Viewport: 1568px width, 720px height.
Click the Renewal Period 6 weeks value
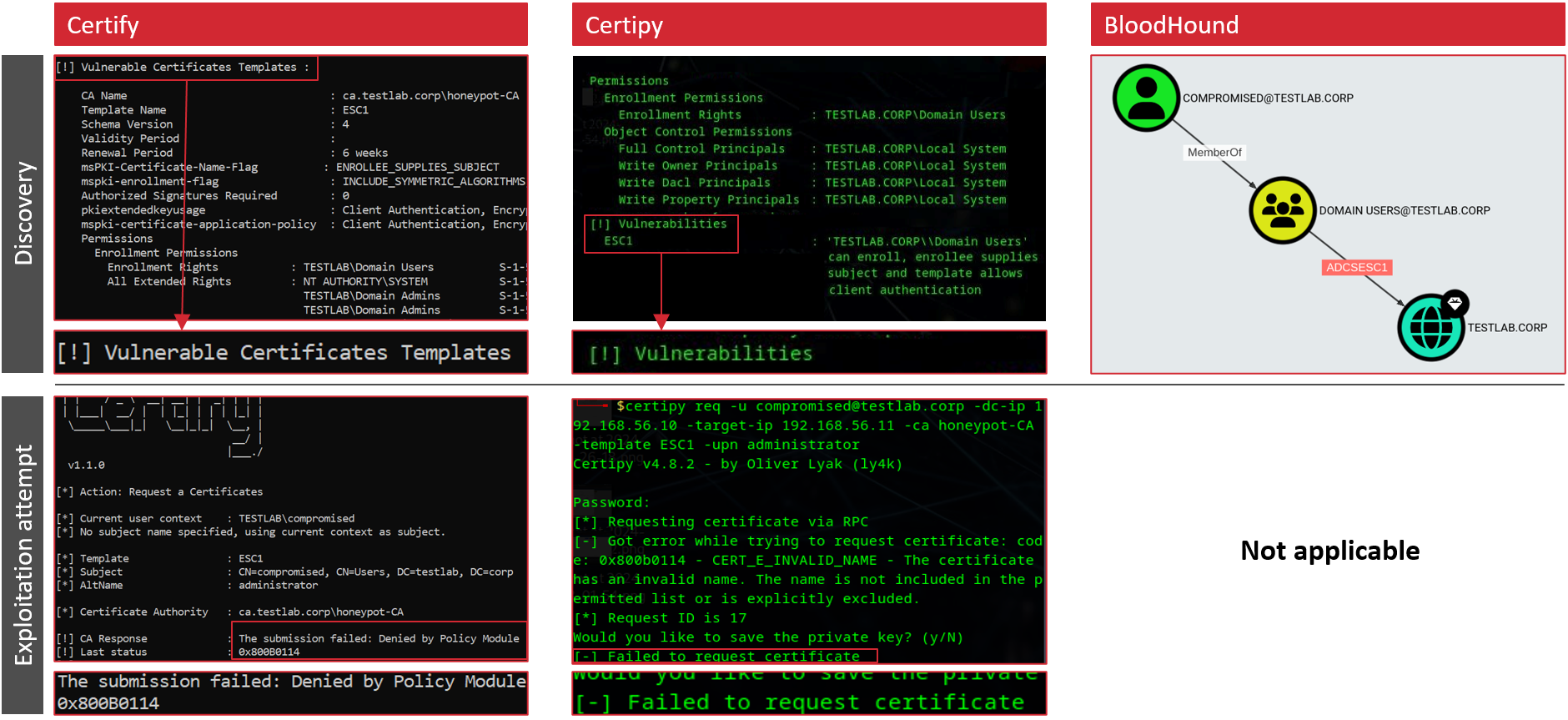click(364, 153)
